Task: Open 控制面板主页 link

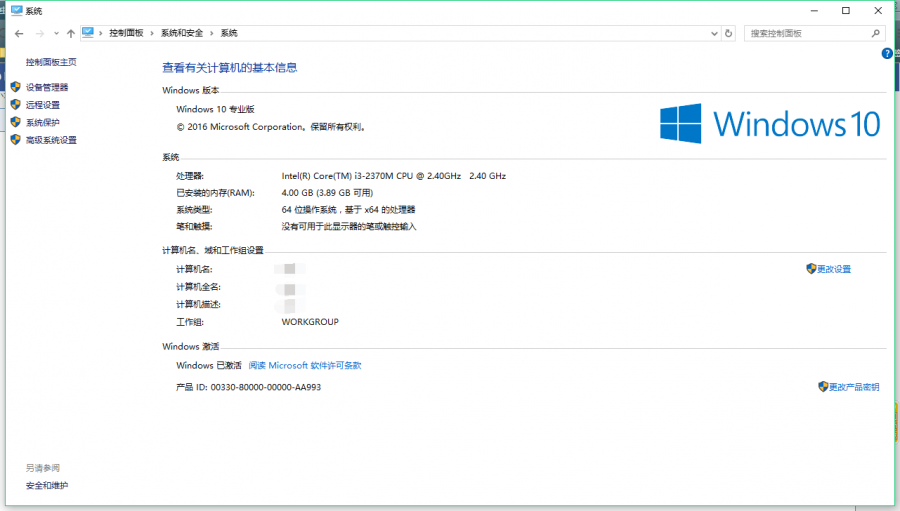Action: pos(51,62)
